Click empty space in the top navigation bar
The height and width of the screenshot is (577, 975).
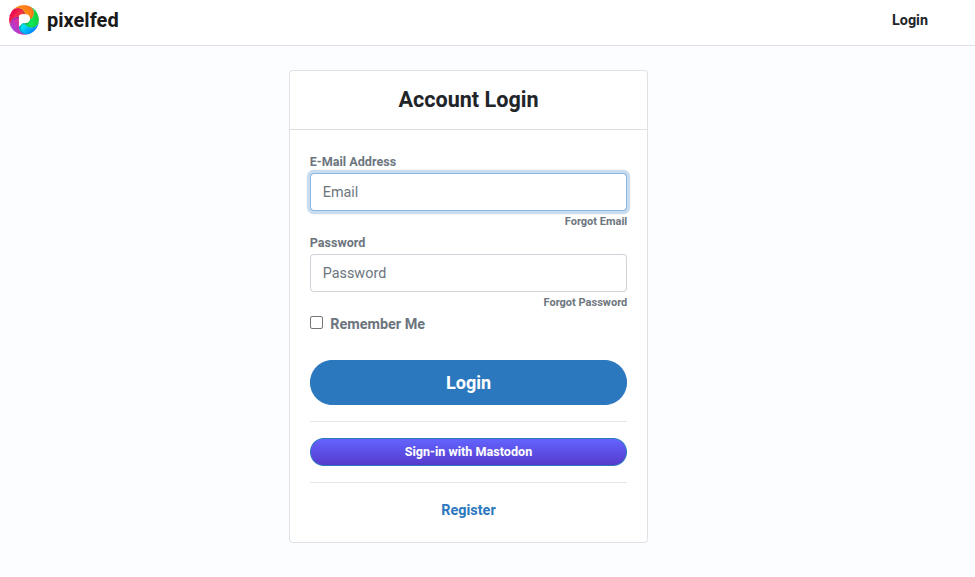pos(500,22)
